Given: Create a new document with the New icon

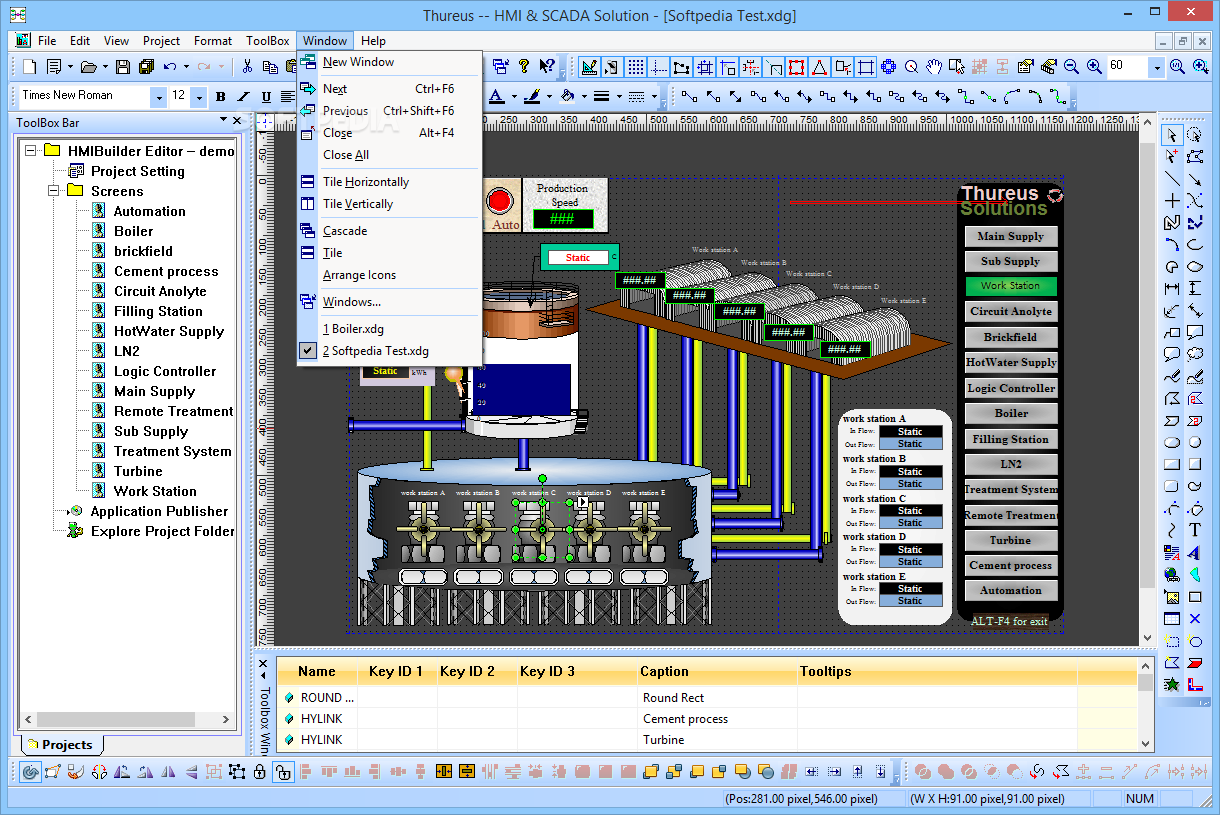Looking at the screenshot, I should click(x=30, y=67).
